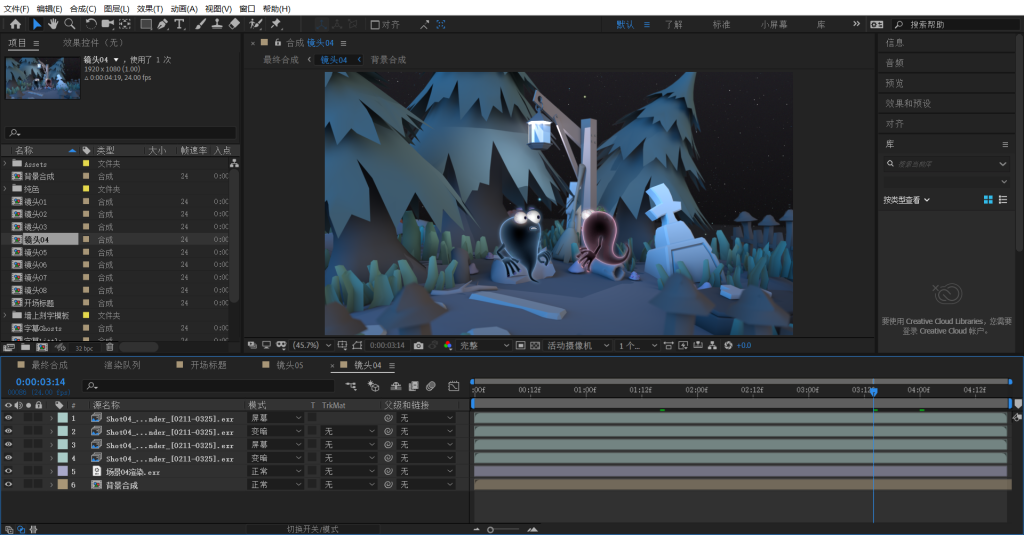1024x535 pixels.
Task: Select the 了解 workspace
Action: tap(673, 25)
